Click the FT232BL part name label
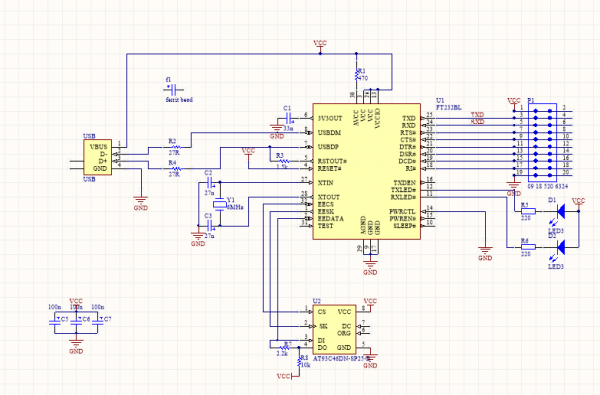This screenshot has width=600, height=395. [x=449, y=108]
